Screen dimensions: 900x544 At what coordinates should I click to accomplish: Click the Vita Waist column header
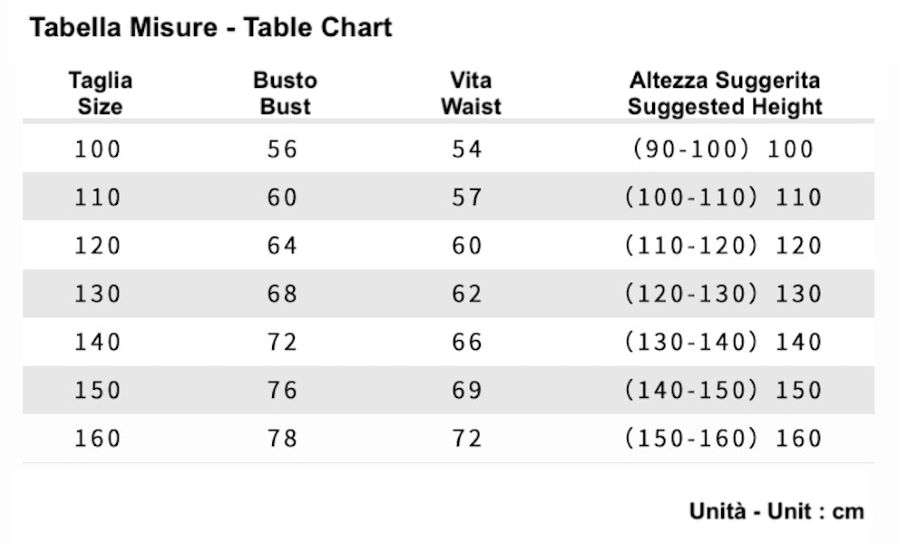click(470, 93)
